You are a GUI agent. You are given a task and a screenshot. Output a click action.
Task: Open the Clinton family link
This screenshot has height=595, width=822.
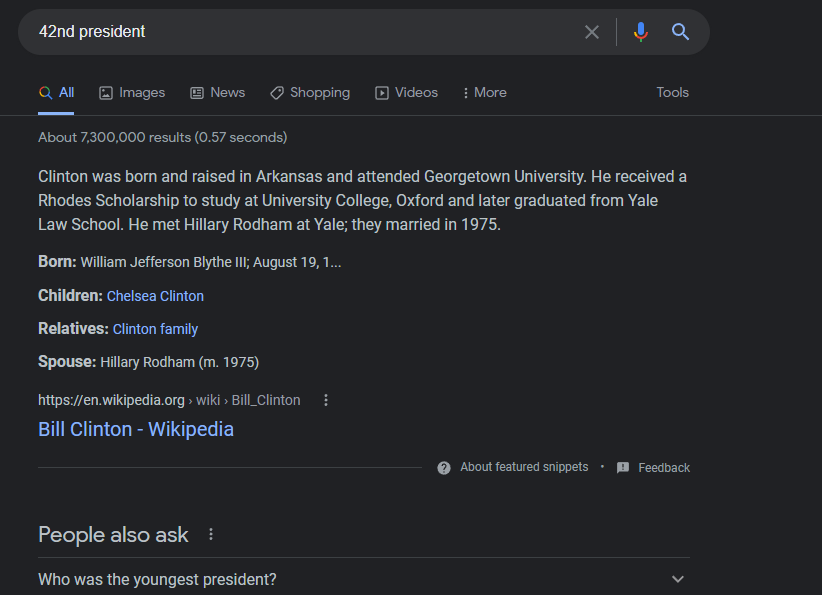click(155, 329)
